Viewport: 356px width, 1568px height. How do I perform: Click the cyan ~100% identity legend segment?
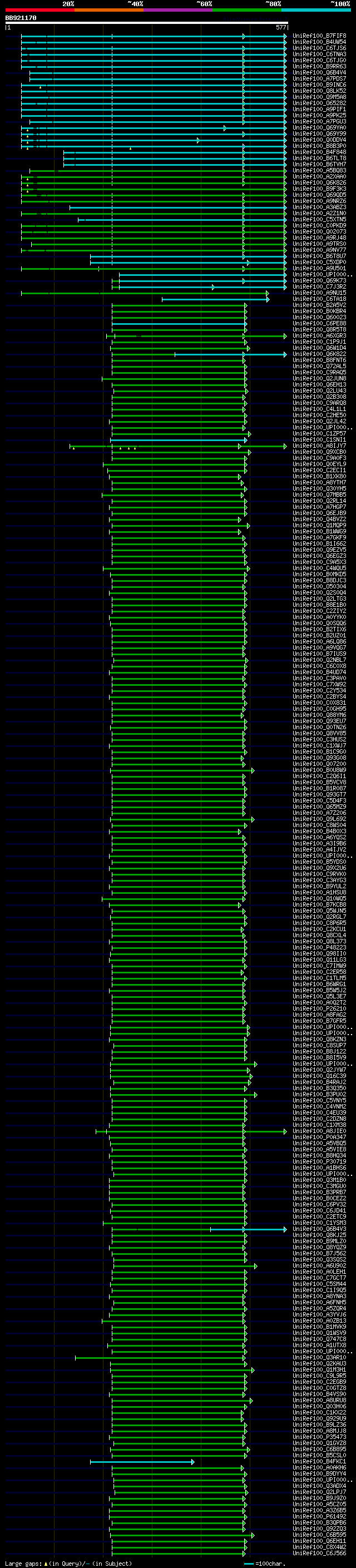(316, 10)
